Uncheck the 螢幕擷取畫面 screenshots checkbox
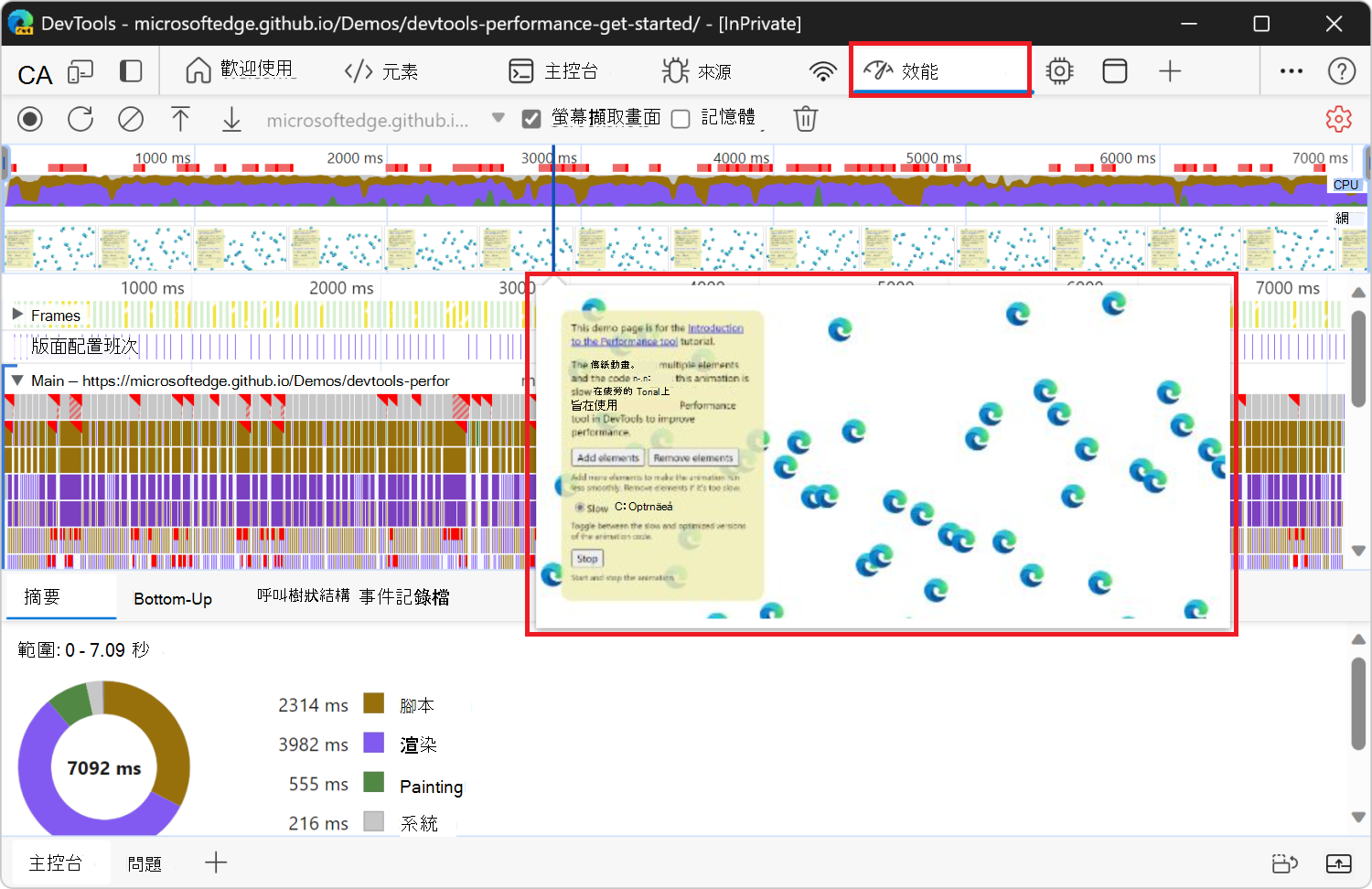This screenshot has width=1372, height=889. pos(531,119)
